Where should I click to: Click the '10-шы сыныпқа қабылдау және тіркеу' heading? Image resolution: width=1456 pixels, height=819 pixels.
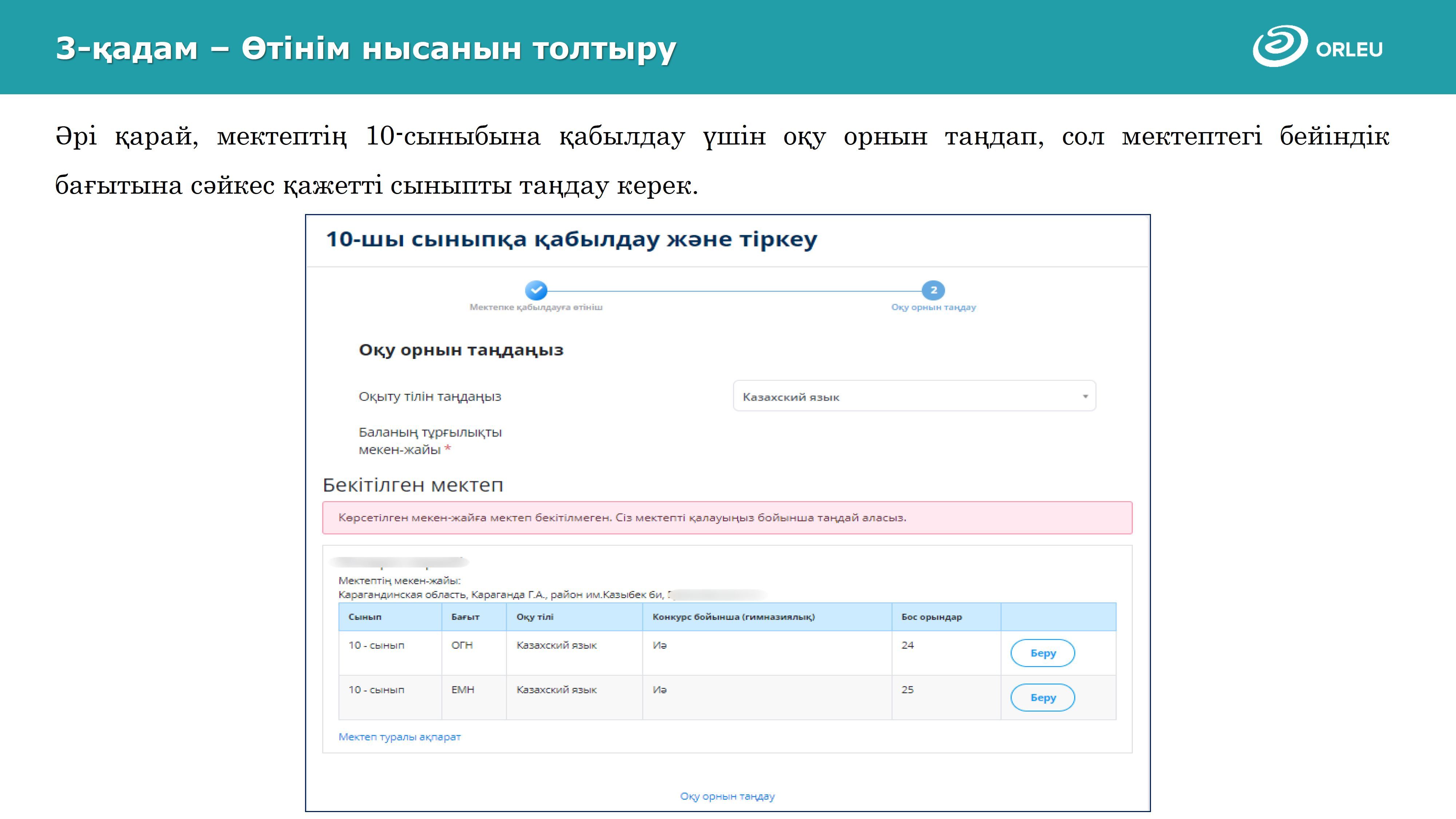571,239
